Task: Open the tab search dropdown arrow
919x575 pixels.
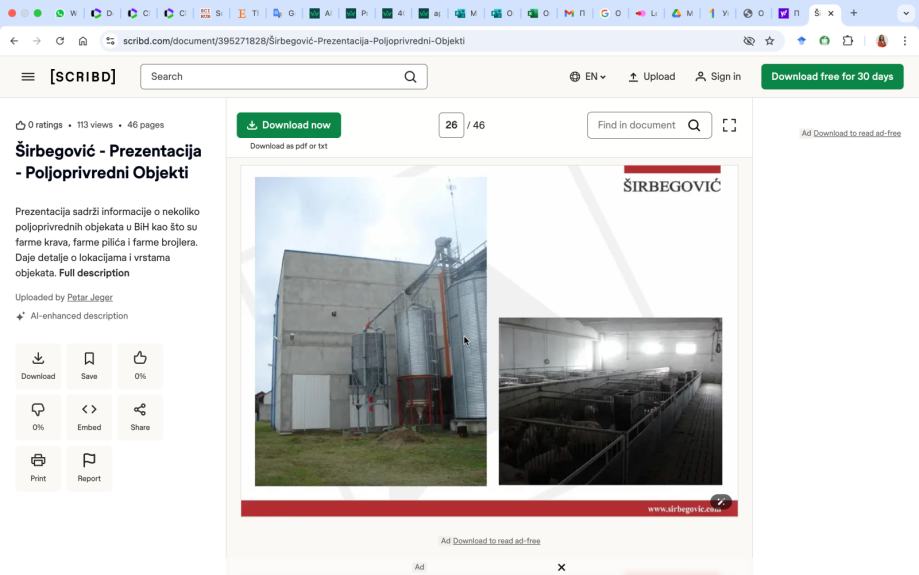Action: pos(906,13)
